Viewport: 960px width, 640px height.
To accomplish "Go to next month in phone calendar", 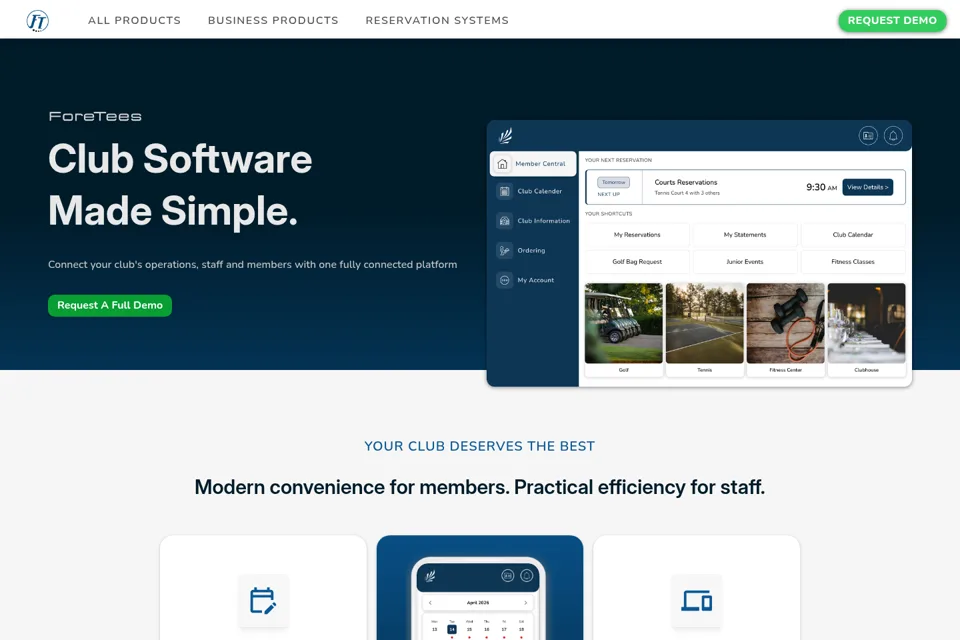I will pos(525,603).
